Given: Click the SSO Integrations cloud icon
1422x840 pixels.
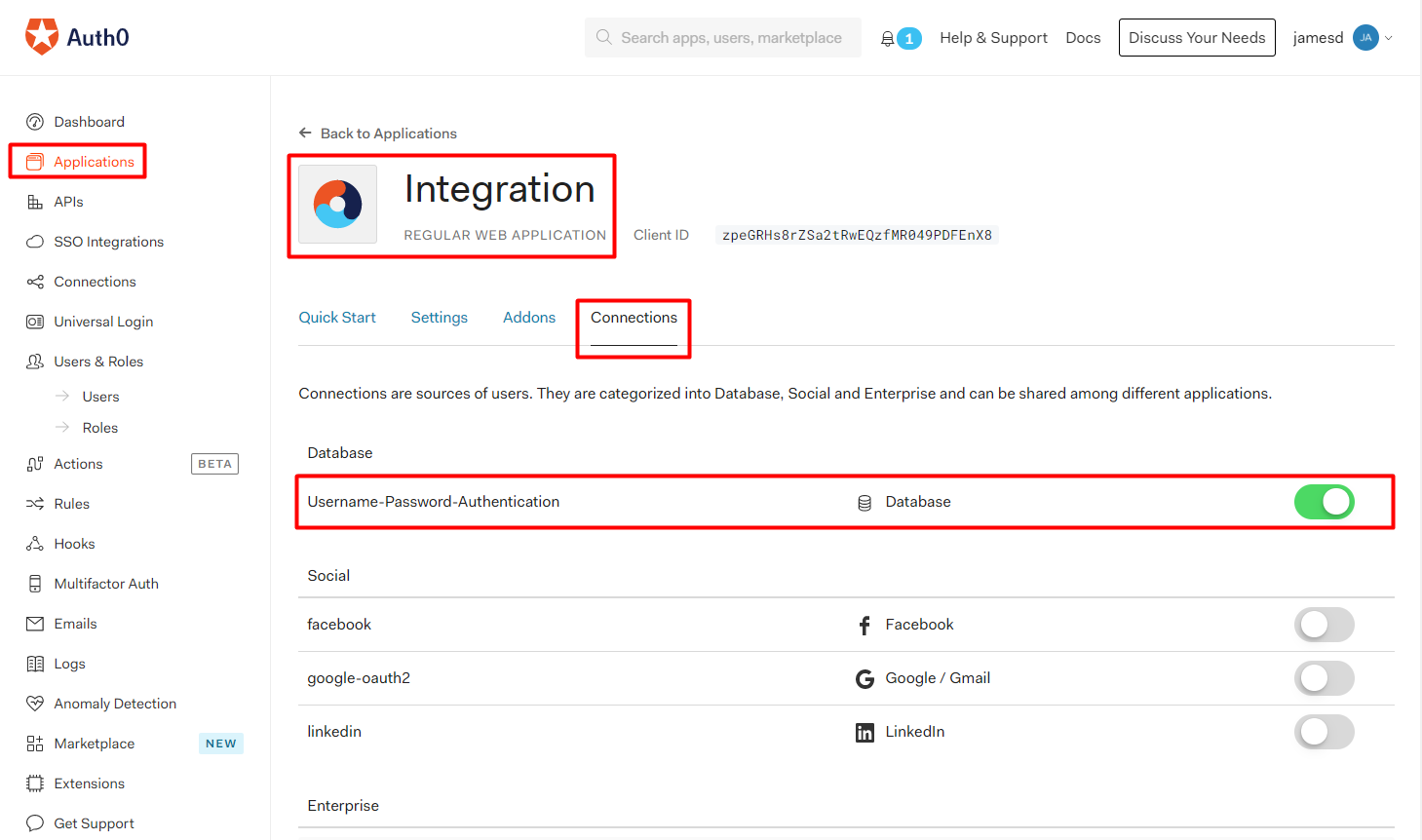Looking at the screenshot, I should (35, 242).
